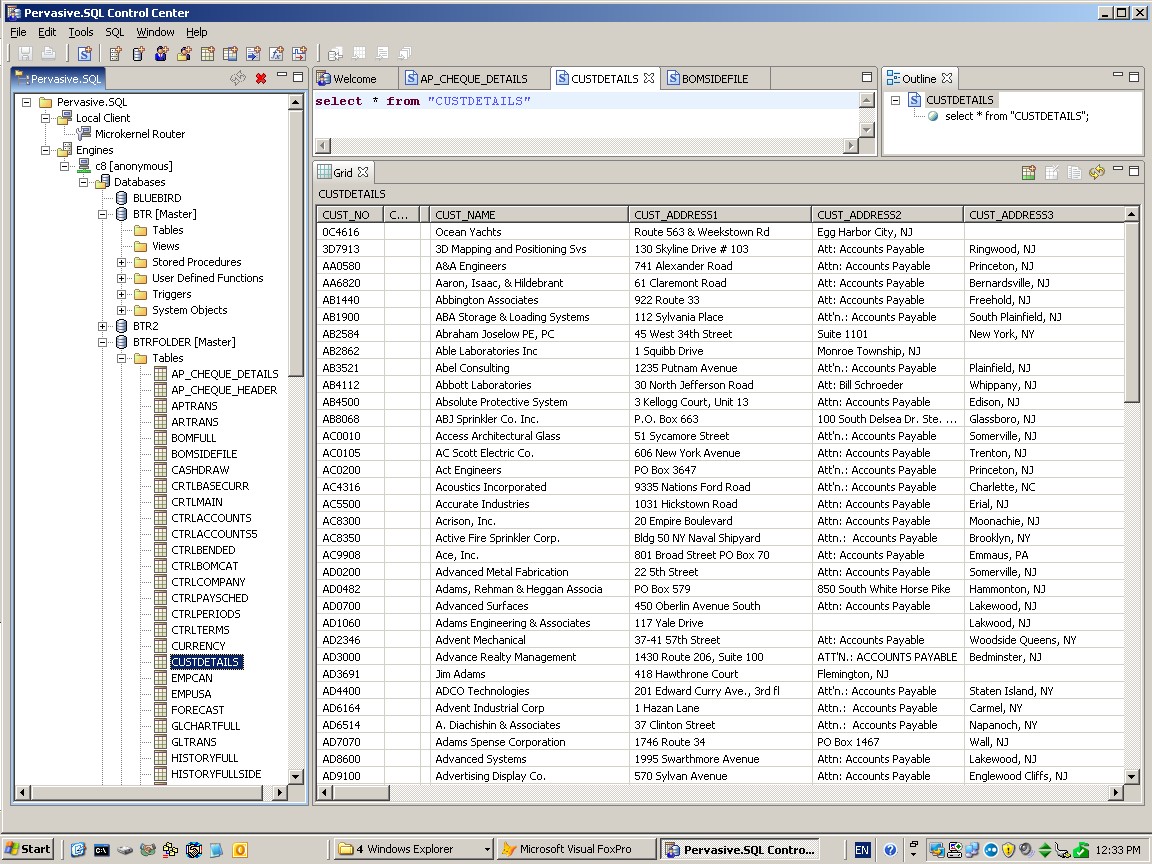Image resolution: width=1152 pixels, height=864 pixels.
Task: Select the CURRENCY table in the tree
Action: 198,646
